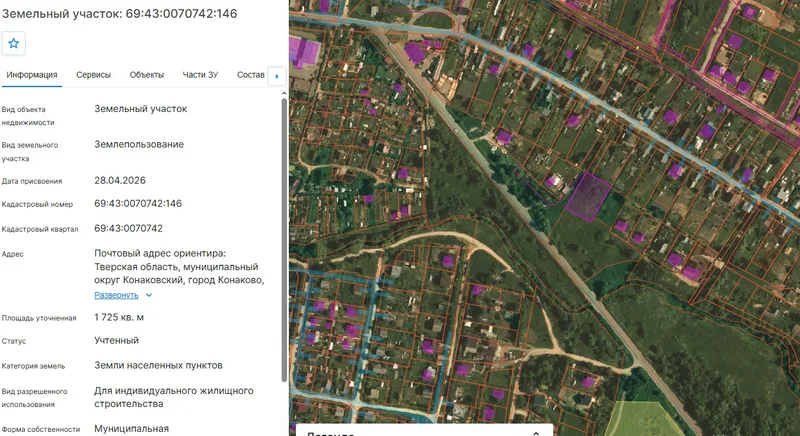Select the highlighted purple parcel on map
800x436 pixels.
(589, 197)
